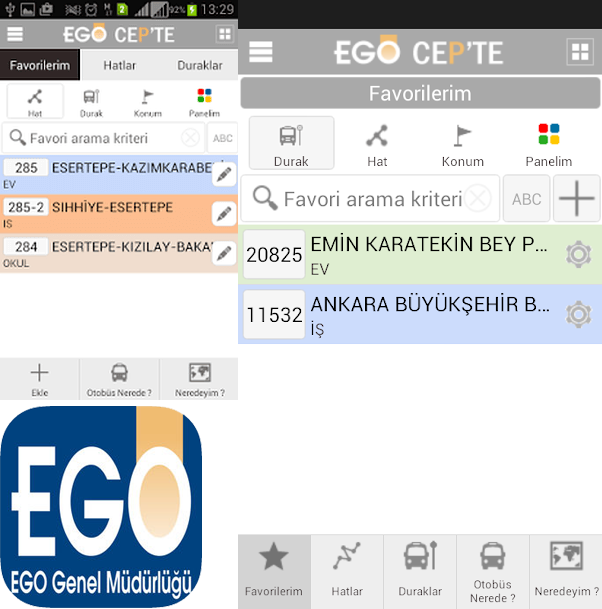Switch to Duraklar tab in left screen
The width and height of the screenshot is (602, 609).
point(200,65)
